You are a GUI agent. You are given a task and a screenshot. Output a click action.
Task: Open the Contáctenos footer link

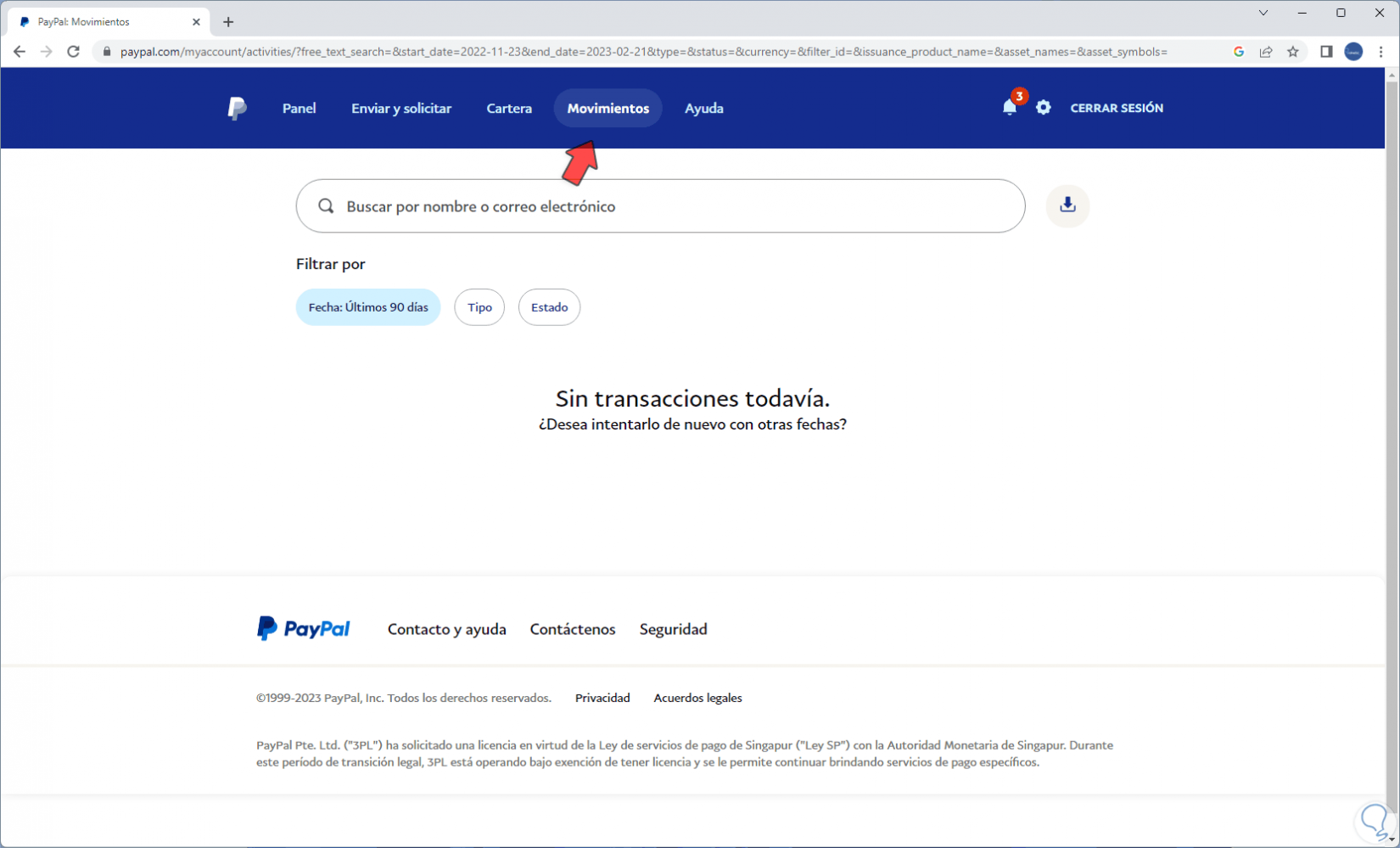tap(573, 629)
